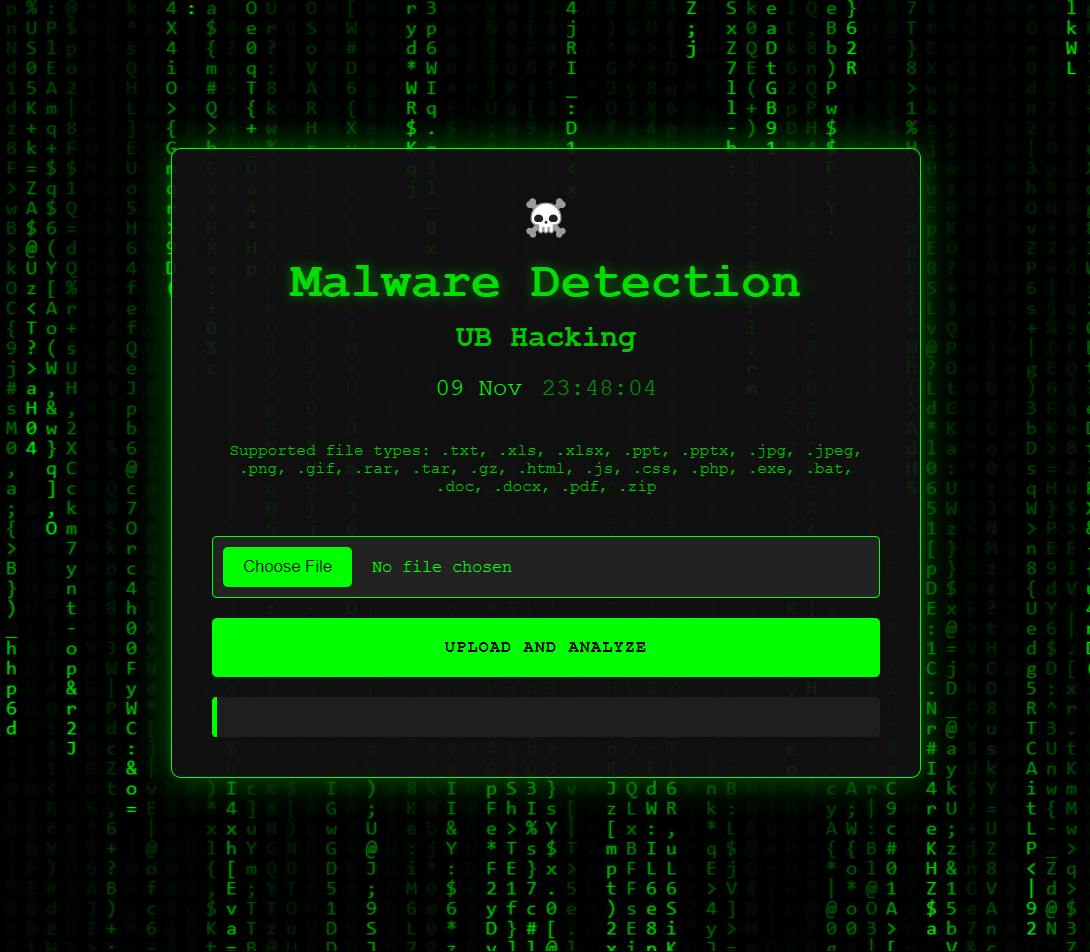The height and width of the screenshot is (952, 1090).
Task: Click the Choose File button
Action: tap(287, 567)
